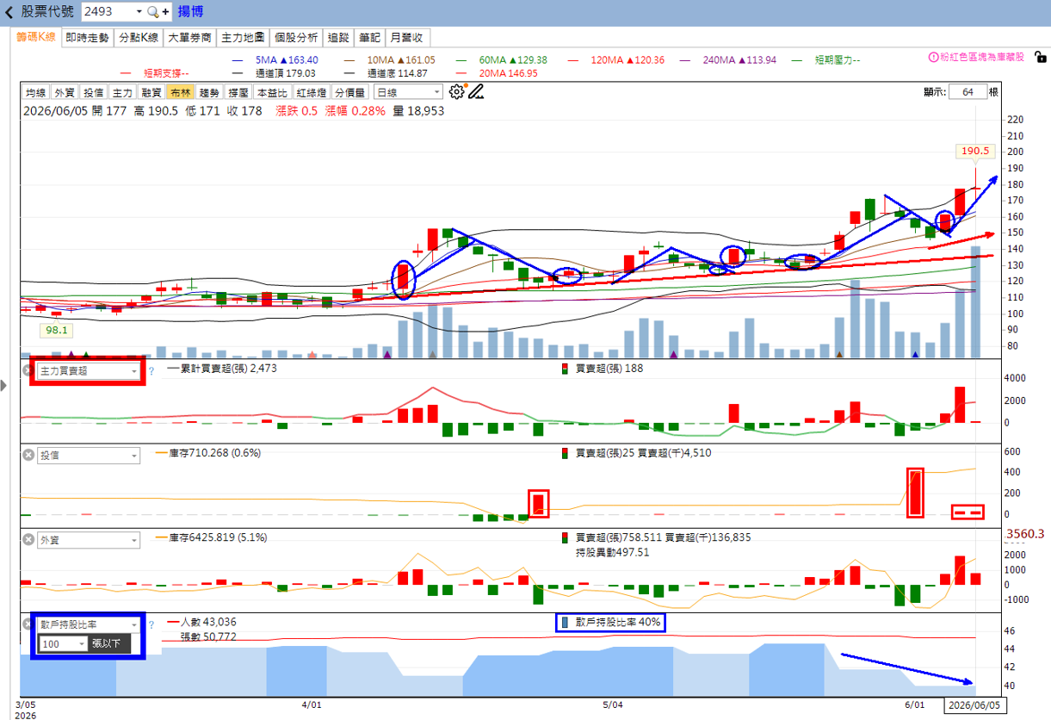Close the 投信 indicator panel
This screenshot has width=1051, height=720.
point(28,455)
